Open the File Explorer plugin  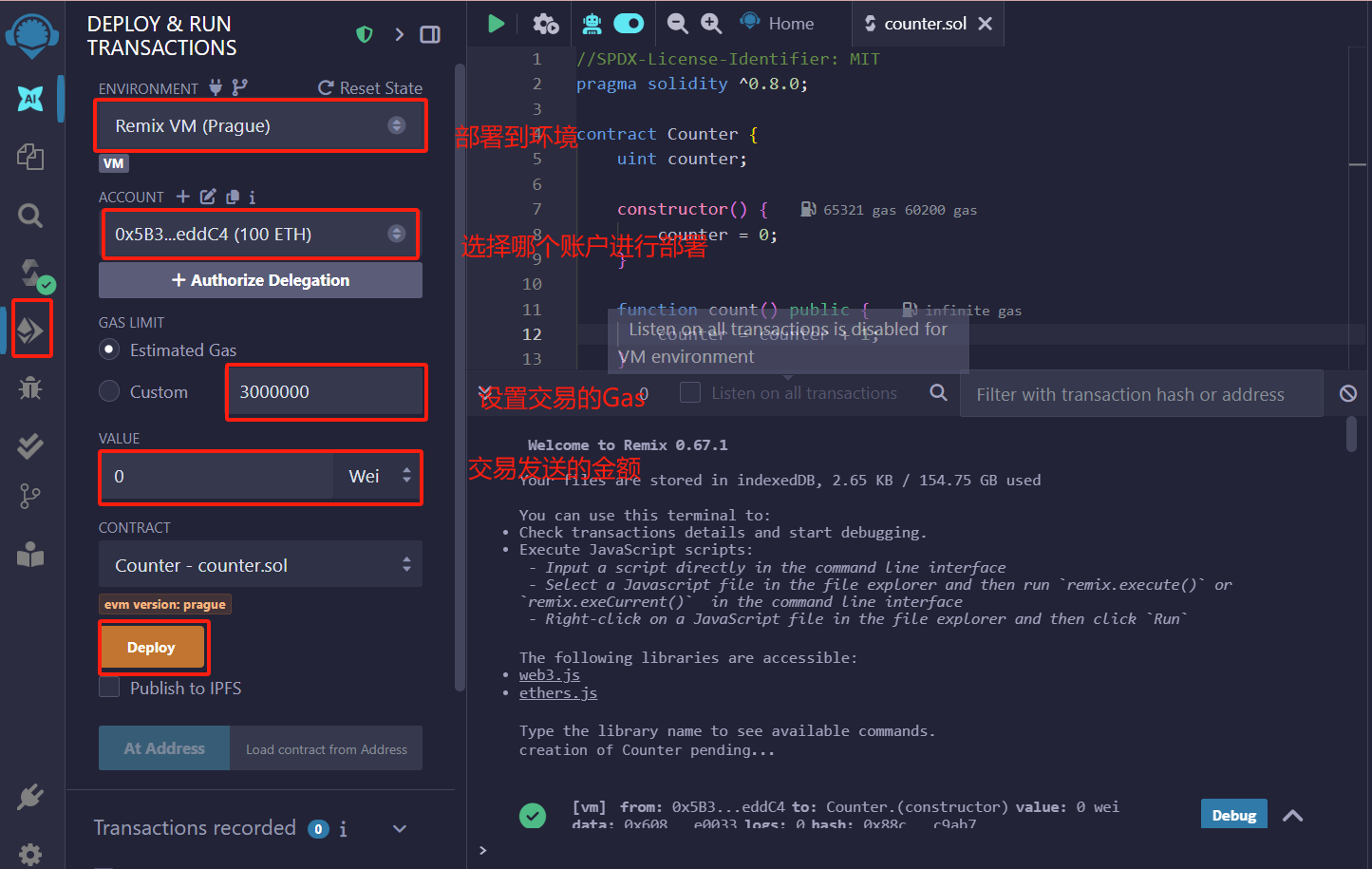pos(30,156)
